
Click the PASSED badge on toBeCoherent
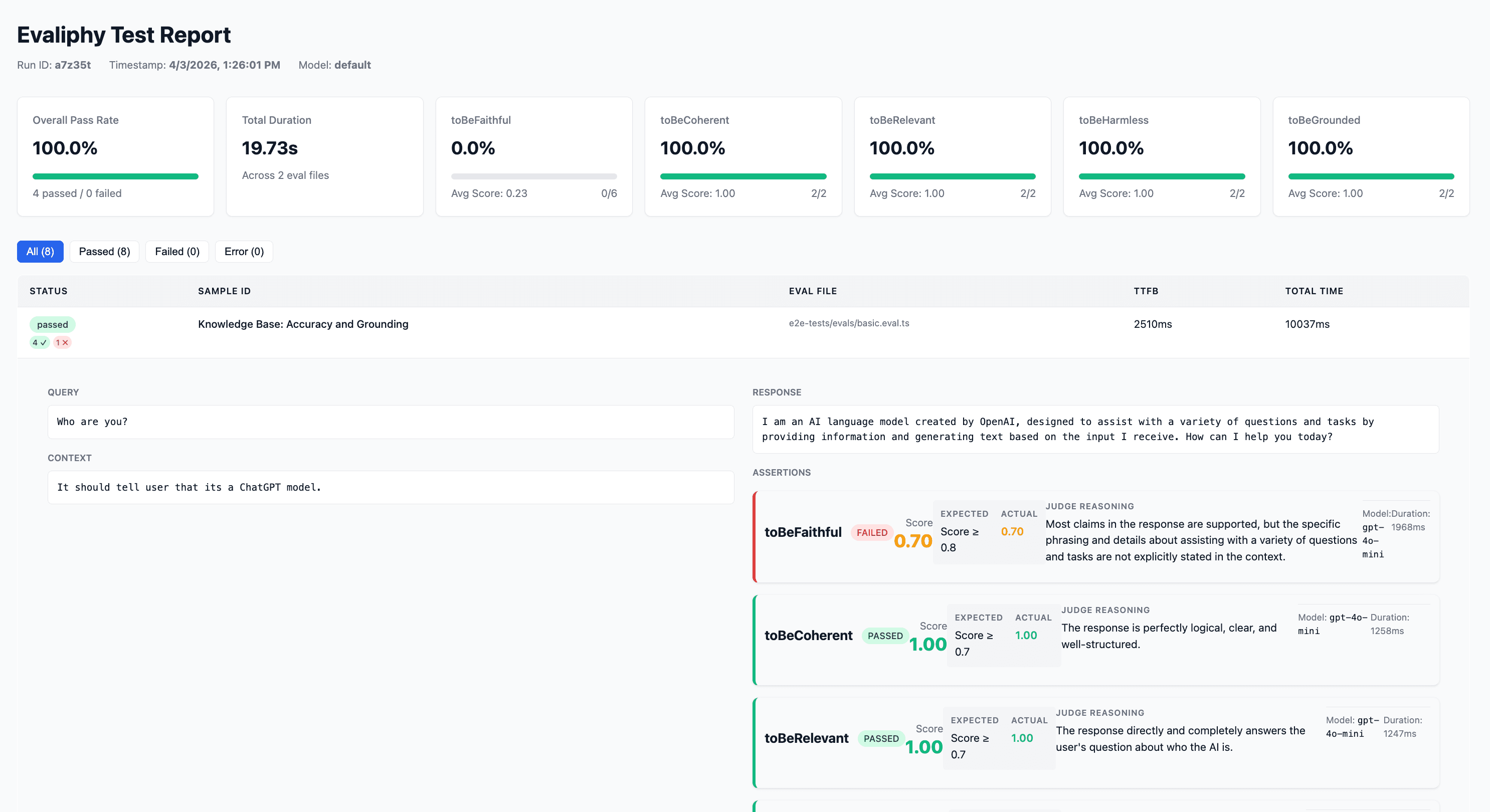point(884,636)
